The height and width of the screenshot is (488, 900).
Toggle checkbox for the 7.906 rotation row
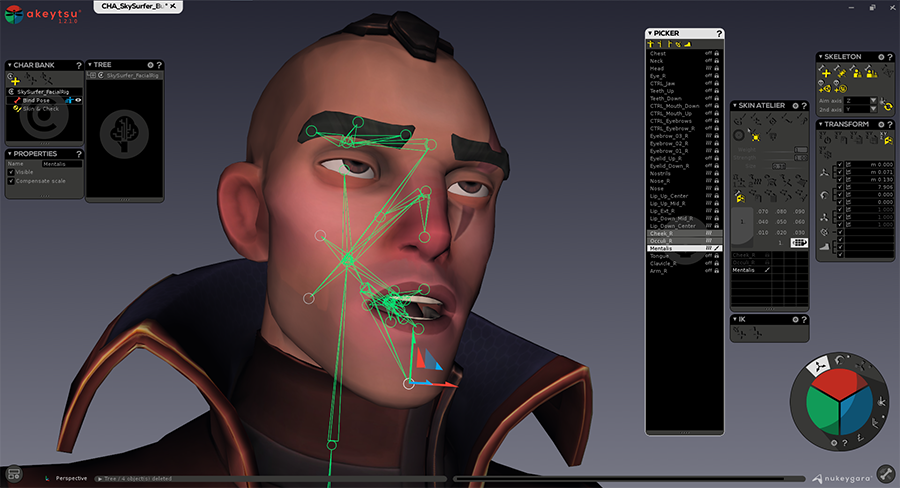(840, 187)
